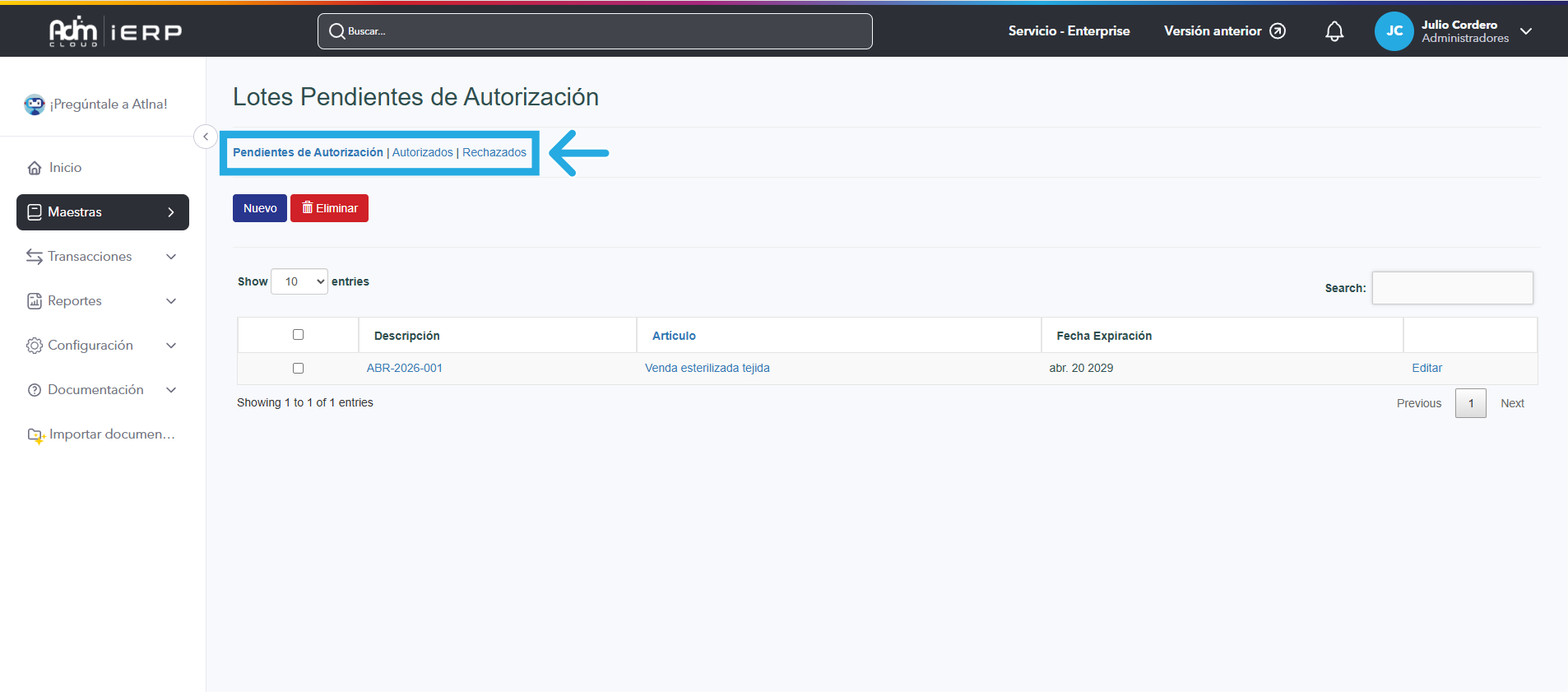Check the ABR-2026-001 row checkbox
Image resolution: width=1568 pixels, height=692 pixels.
[298, 369]
